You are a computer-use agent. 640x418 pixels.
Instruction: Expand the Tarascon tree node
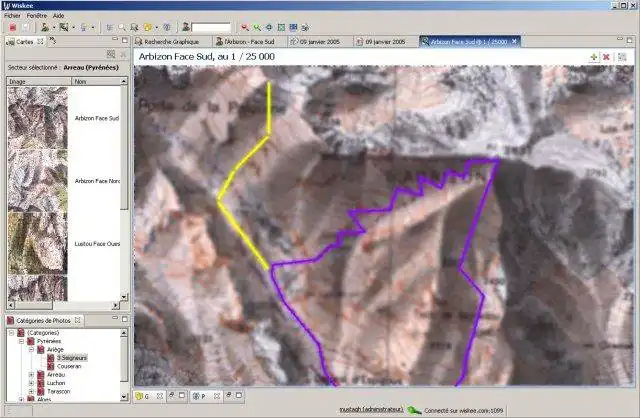tap(31, 391)
